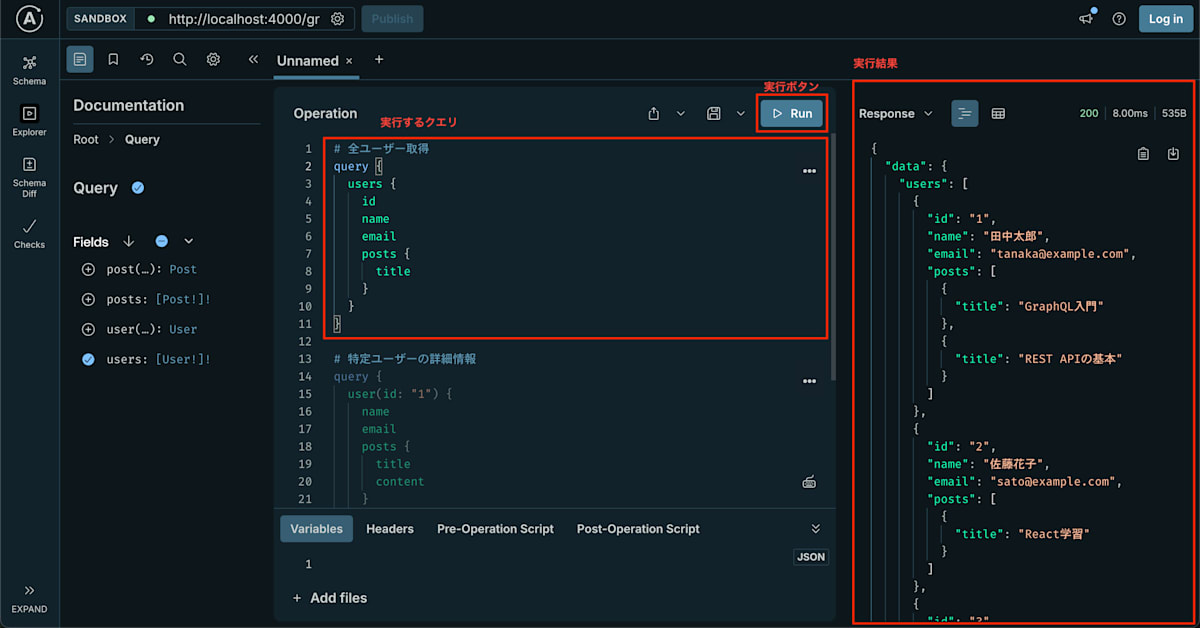Switch to the Headers tab
Screen dimensions: 1200x628
(390, 529)
